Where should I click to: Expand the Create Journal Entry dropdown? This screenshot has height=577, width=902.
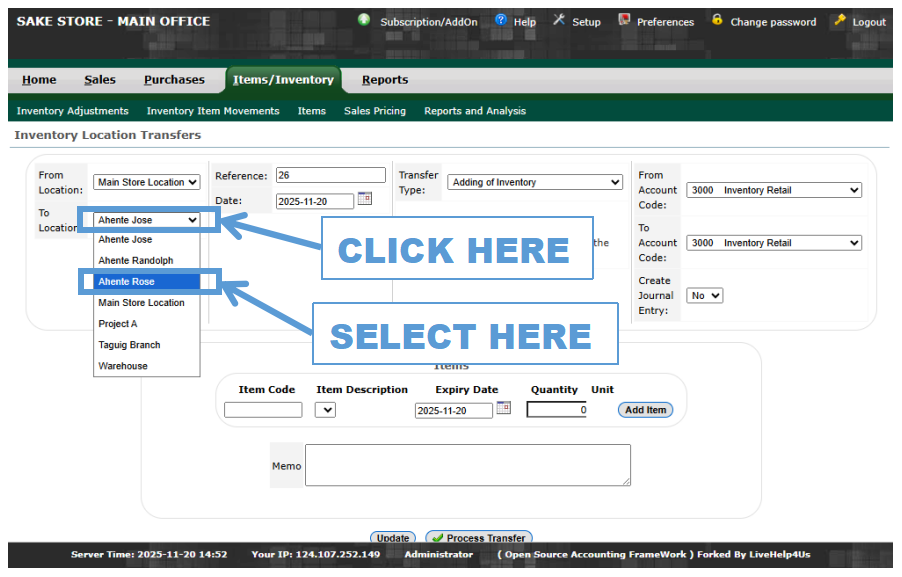tap(704, 296)
